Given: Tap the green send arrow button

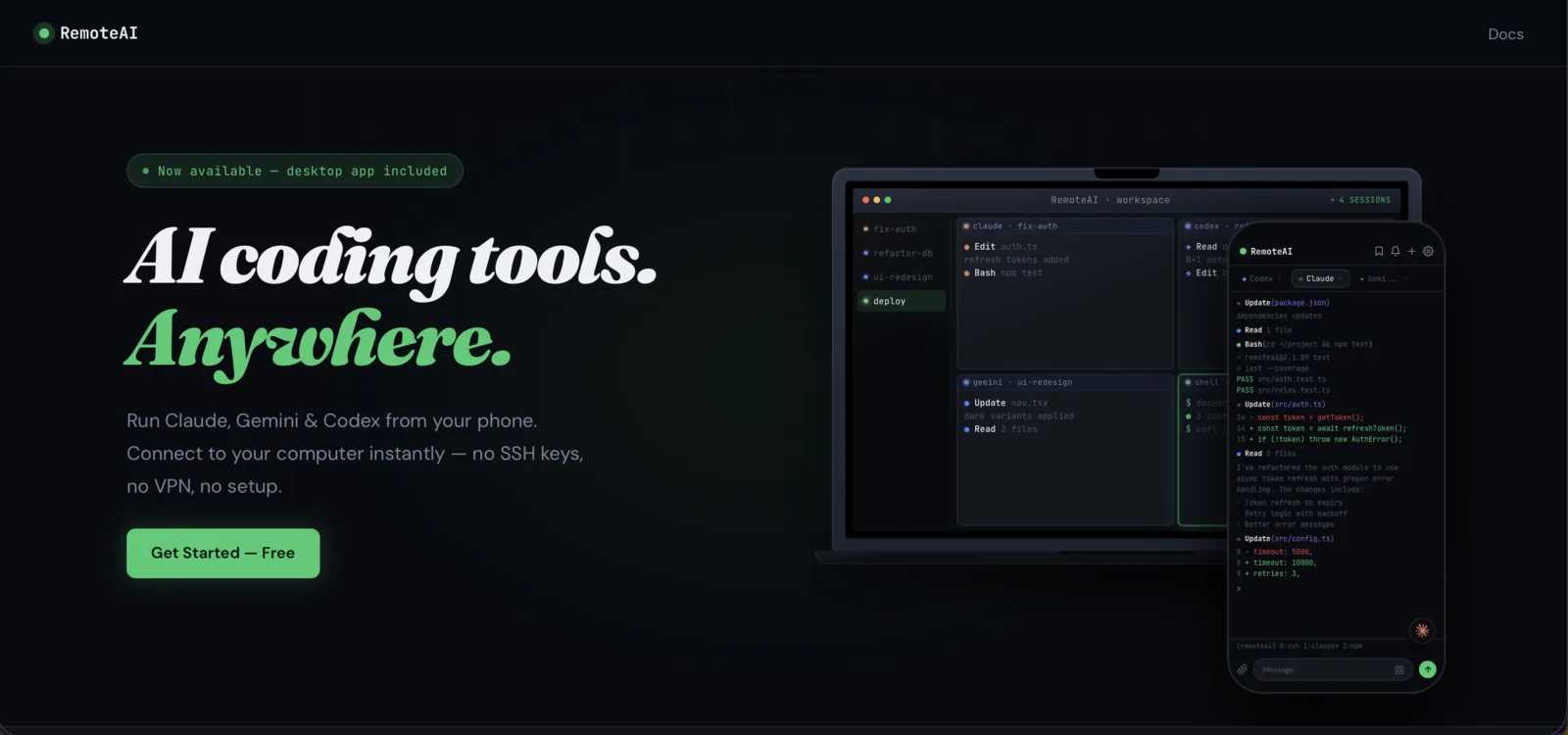Looking at the screenshot, I should click(1428, 670).
